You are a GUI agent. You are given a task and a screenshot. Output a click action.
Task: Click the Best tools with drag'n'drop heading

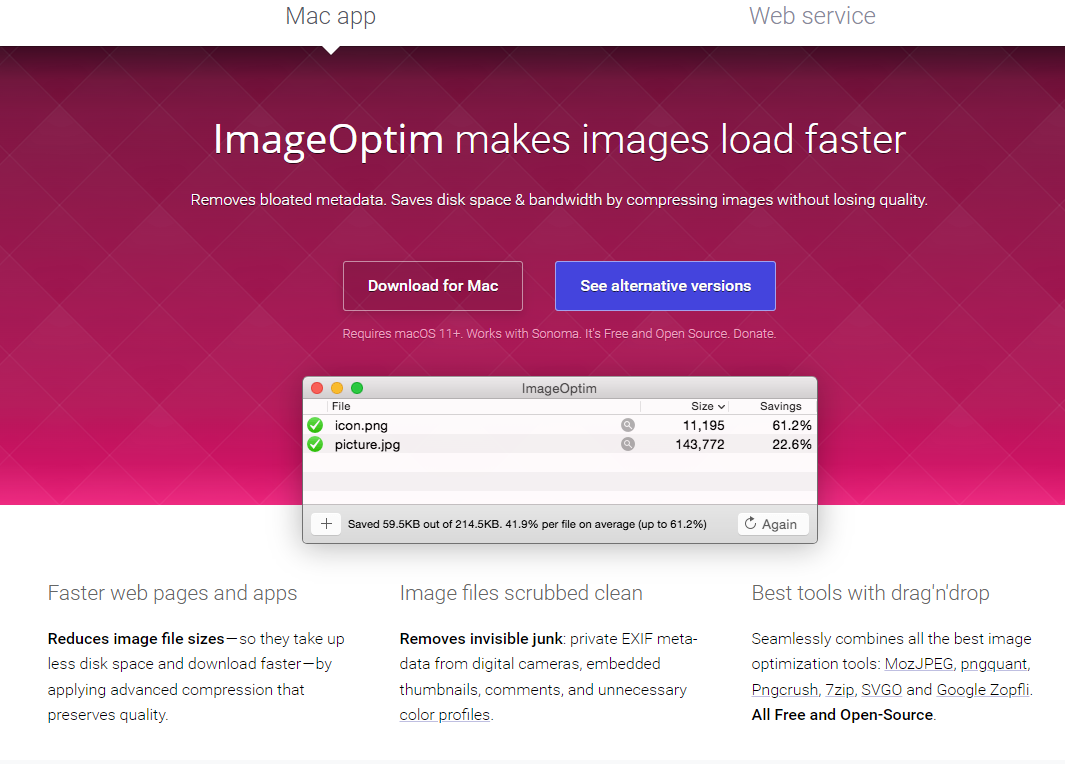point(870,593)
